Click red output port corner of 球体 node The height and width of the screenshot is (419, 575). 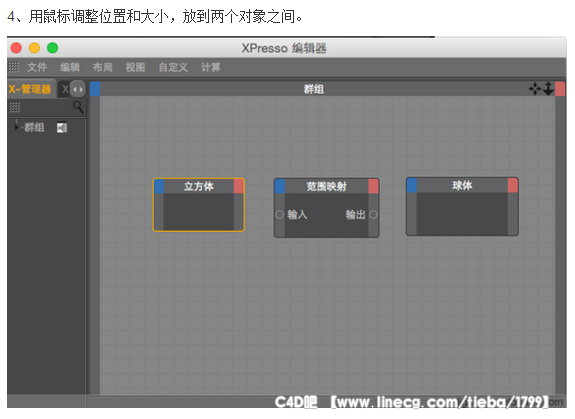(x=513, y=185)
